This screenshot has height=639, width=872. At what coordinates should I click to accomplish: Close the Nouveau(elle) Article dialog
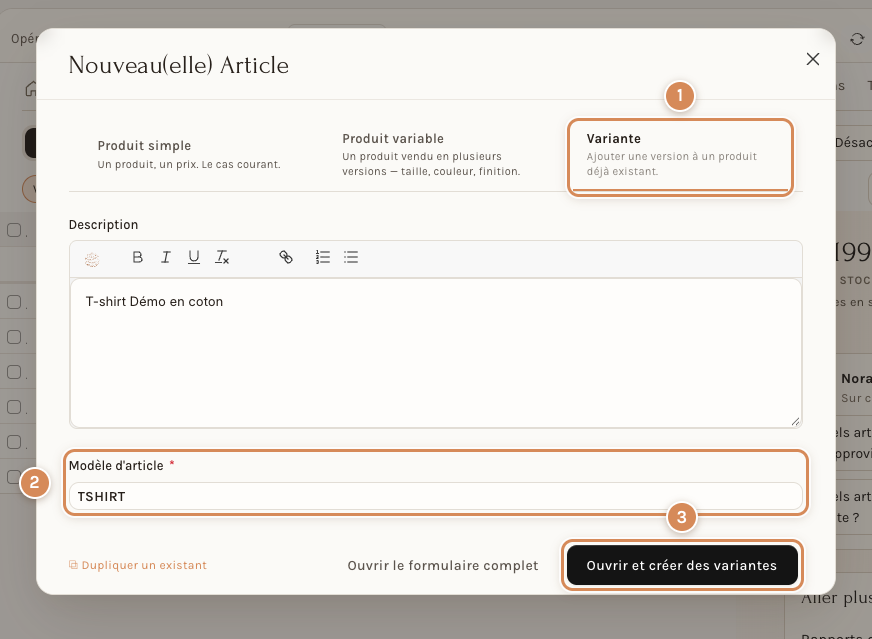812,59
